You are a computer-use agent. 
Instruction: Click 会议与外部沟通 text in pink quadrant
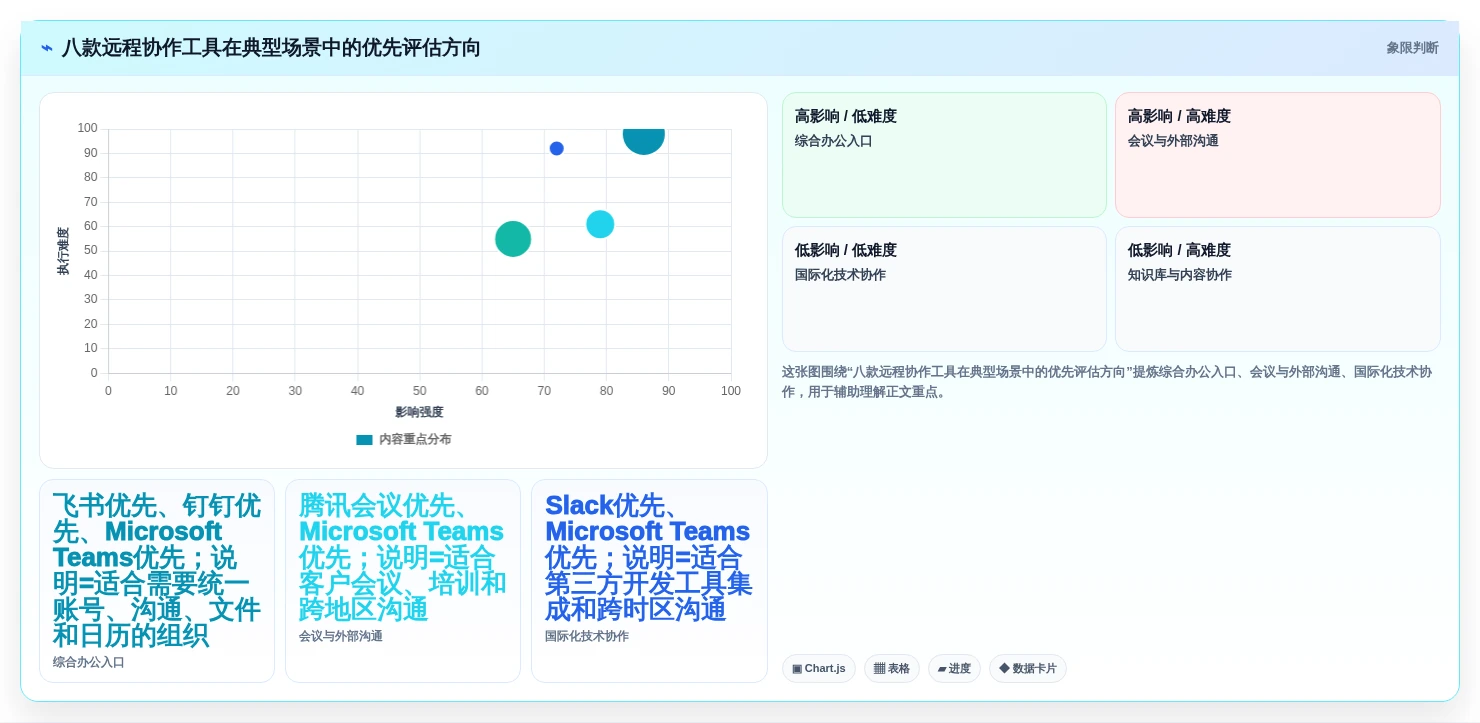(1173, 141)
